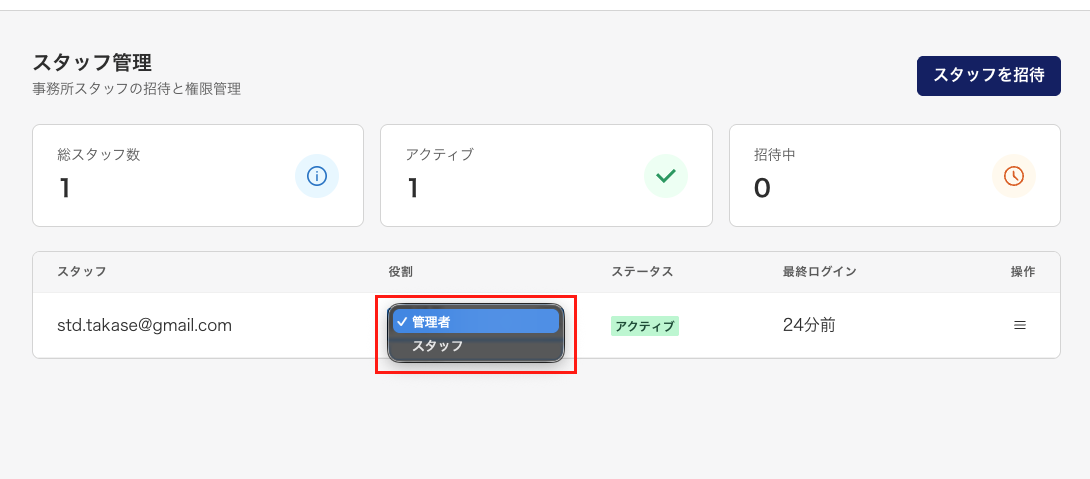Image resolution: width=1090 pixels, height=479 pixels.
Task: Click the ステータス column header
Action: (642, 272)
